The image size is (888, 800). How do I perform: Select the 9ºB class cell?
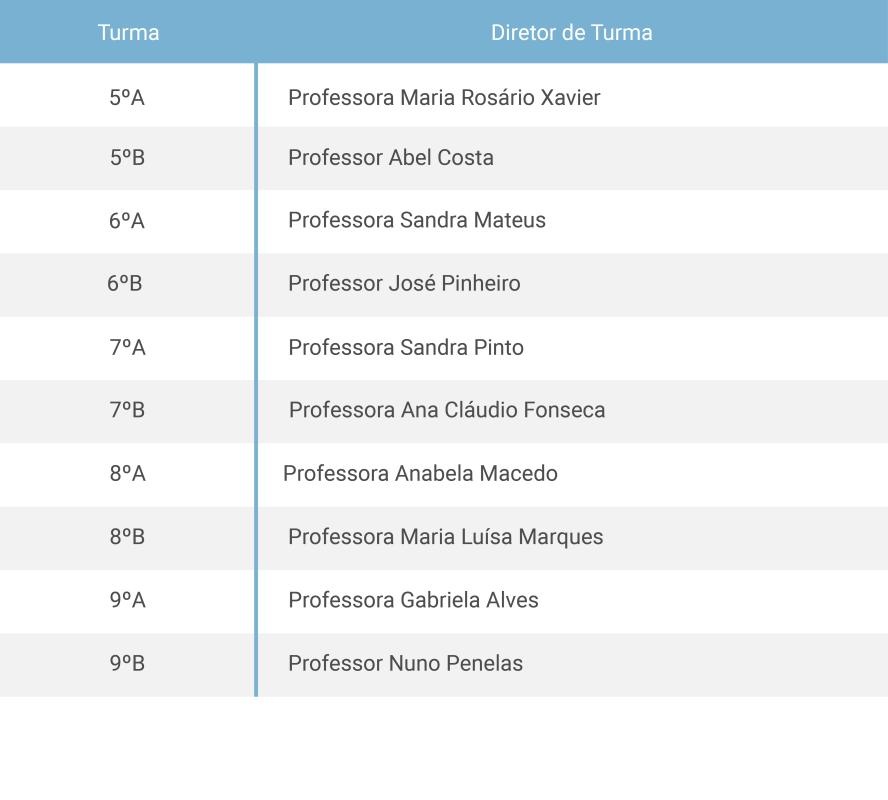[127, 663]
